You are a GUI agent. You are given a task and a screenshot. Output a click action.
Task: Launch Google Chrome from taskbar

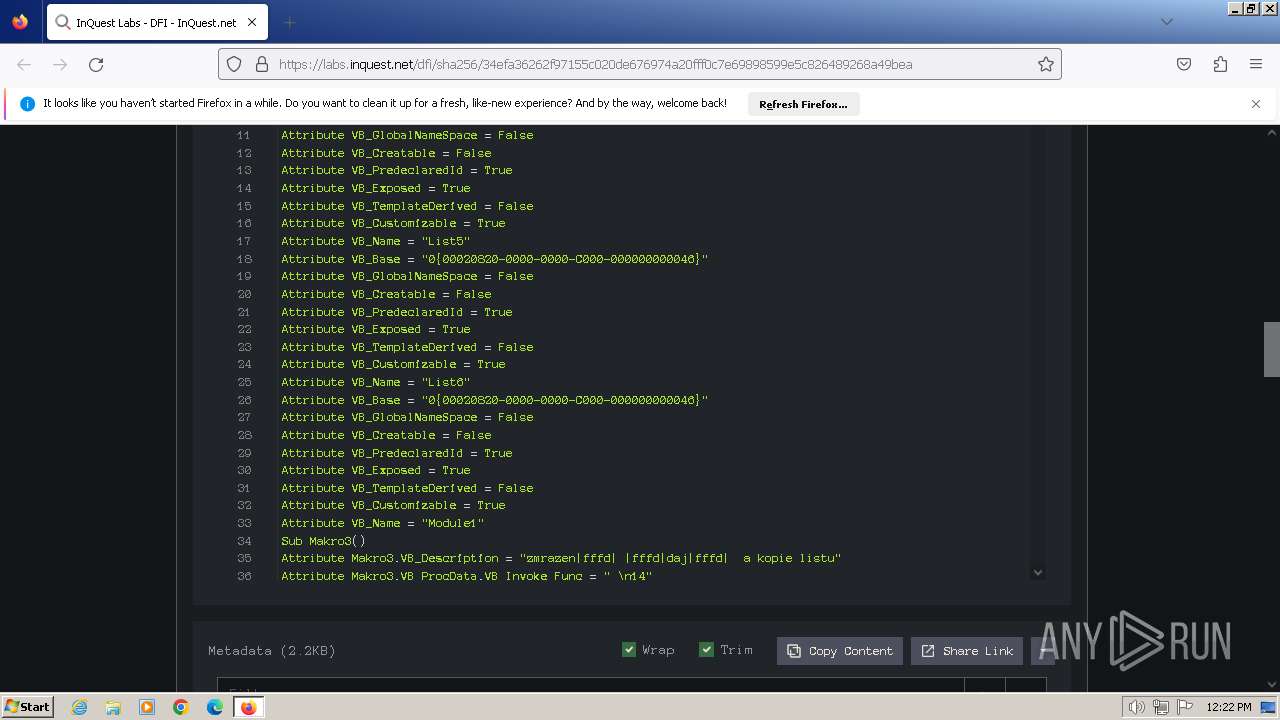click(x=181, y=707)
